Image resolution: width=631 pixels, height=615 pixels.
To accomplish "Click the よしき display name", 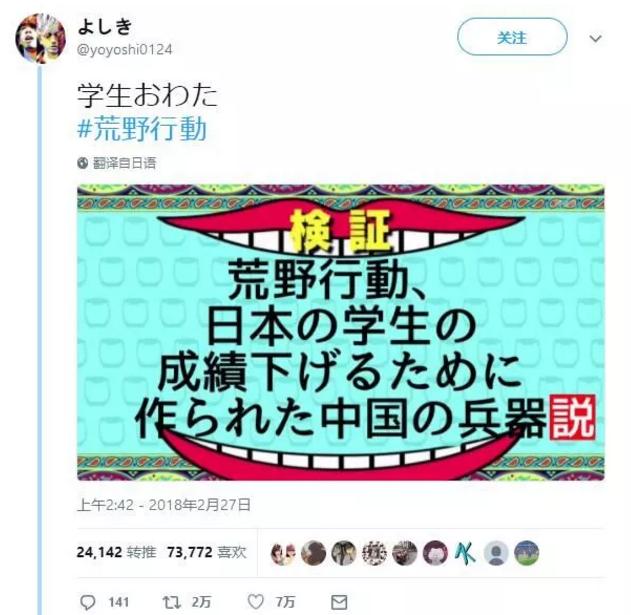I will pos(105,27).
